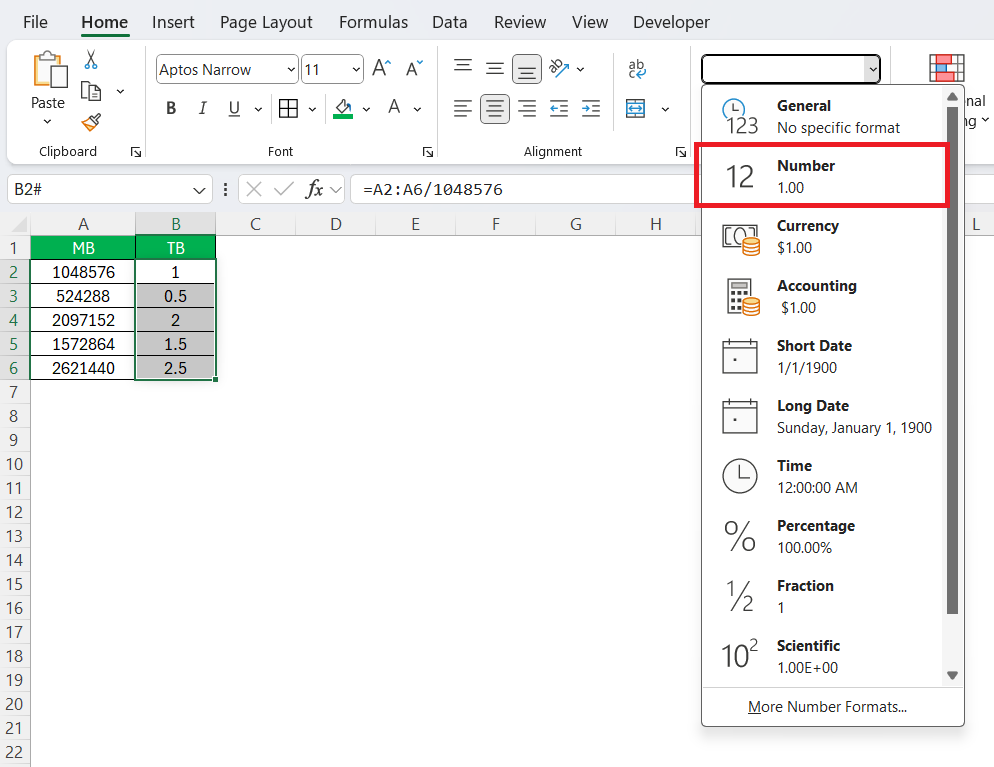Image resolution: width=994 pixels, height=767 pixels.
Task: Align text left
Action: pos(463,109)
